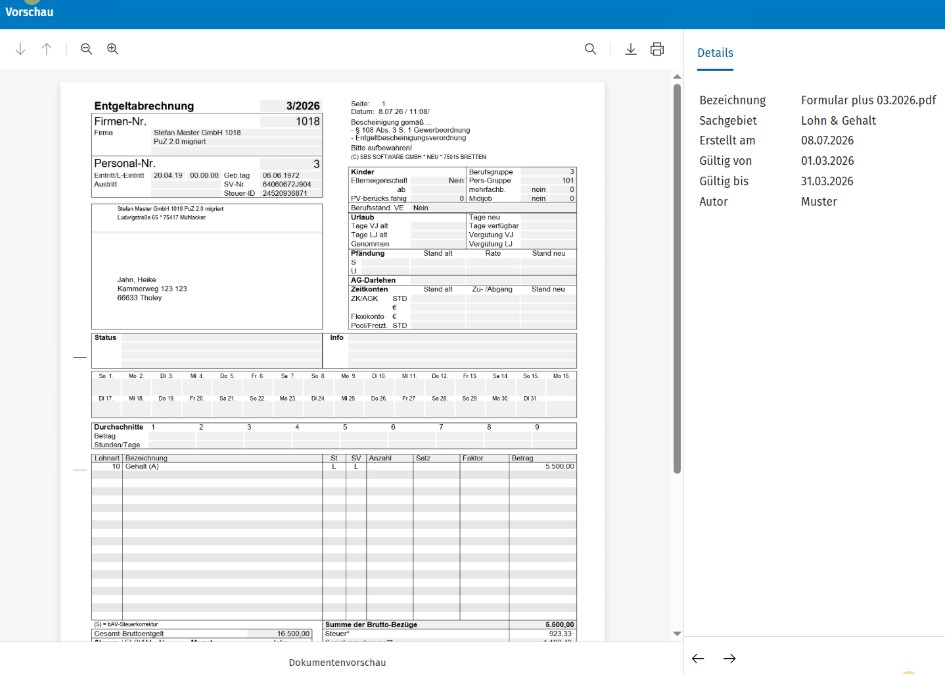Click the Entgeltabrechnung document page
The width and height of the screenshot is (945, 674).
coord(333,362)
